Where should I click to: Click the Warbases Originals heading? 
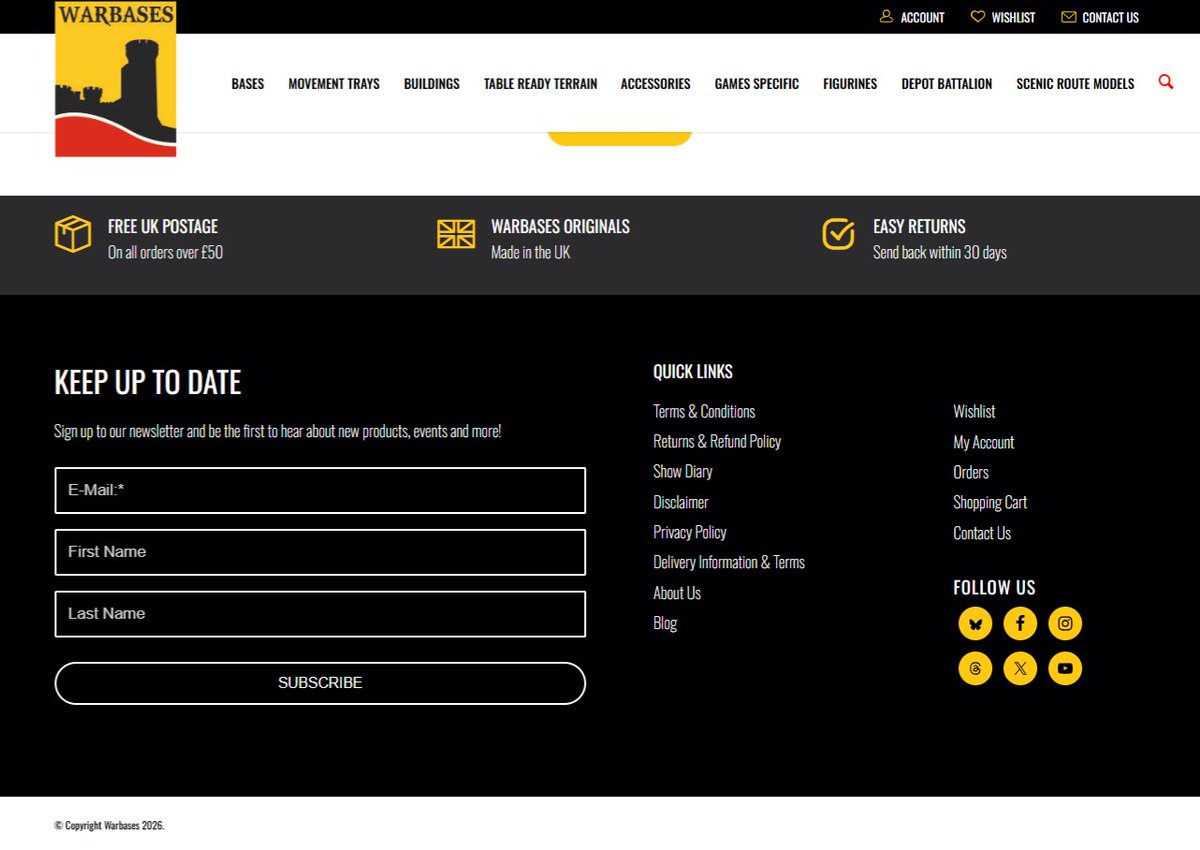tap(560, 226)
